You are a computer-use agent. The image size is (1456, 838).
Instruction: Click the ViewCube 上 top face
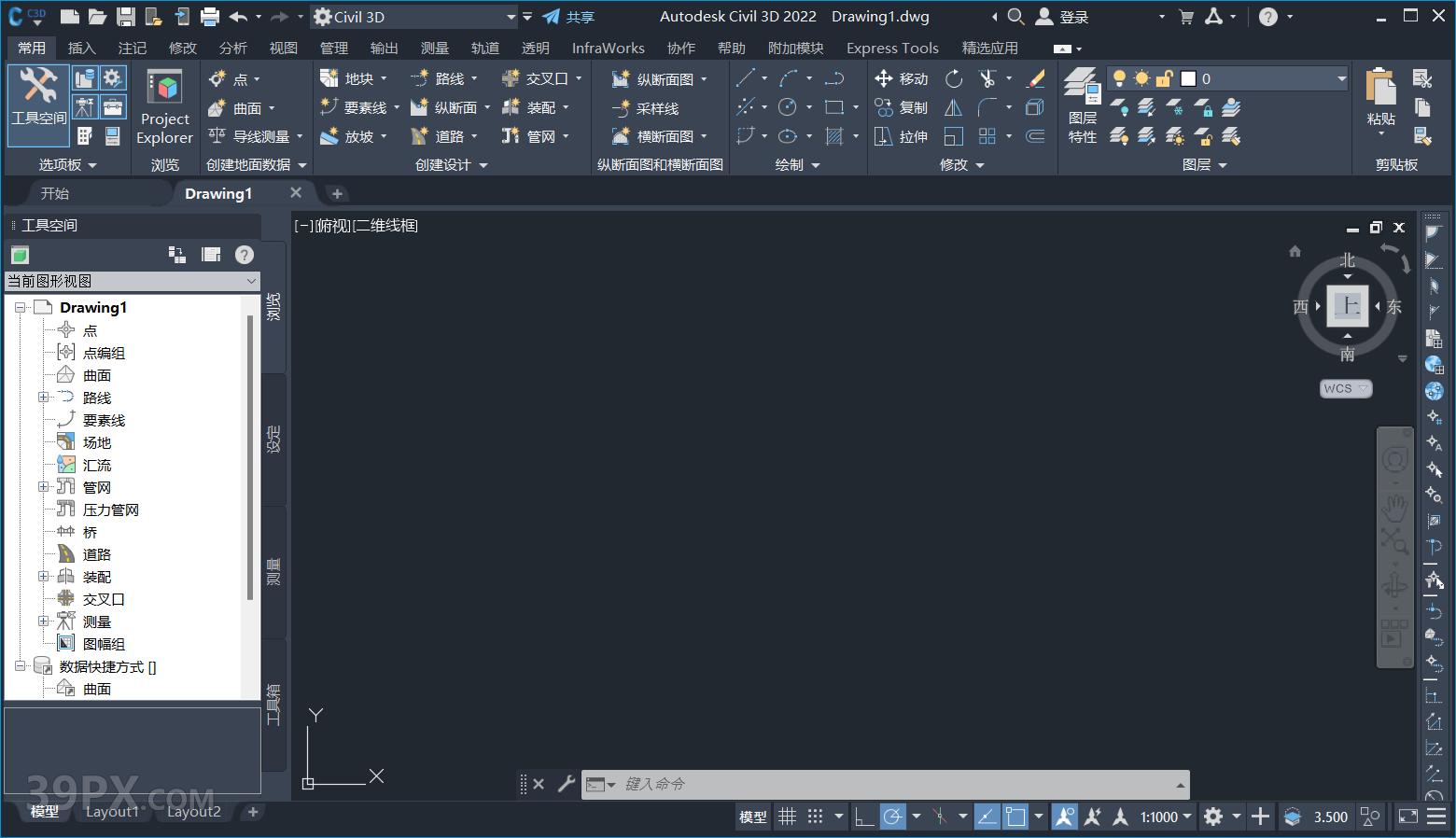[1347, 306]
